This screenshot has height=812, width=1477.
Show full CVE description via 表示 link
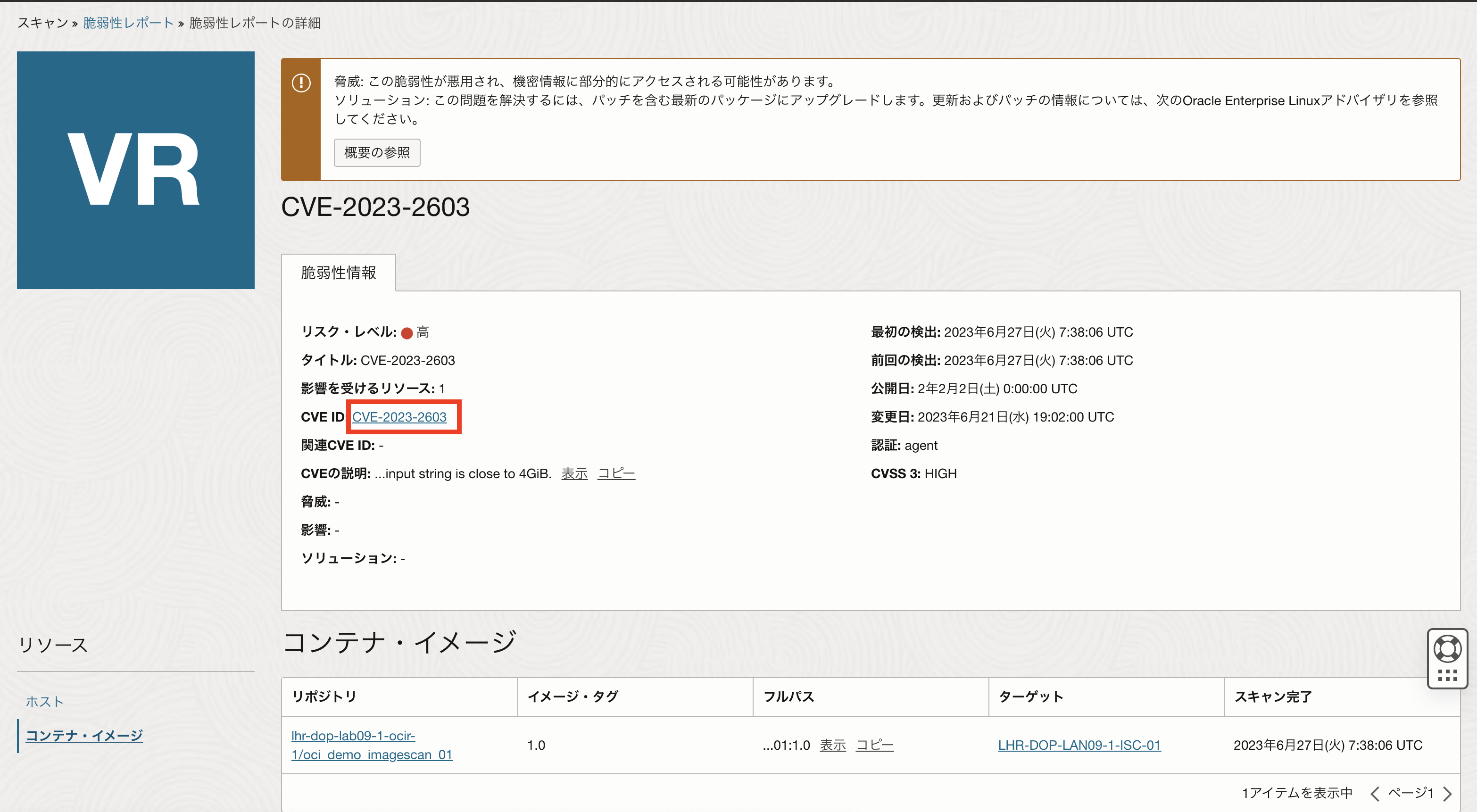coord(573,473)
